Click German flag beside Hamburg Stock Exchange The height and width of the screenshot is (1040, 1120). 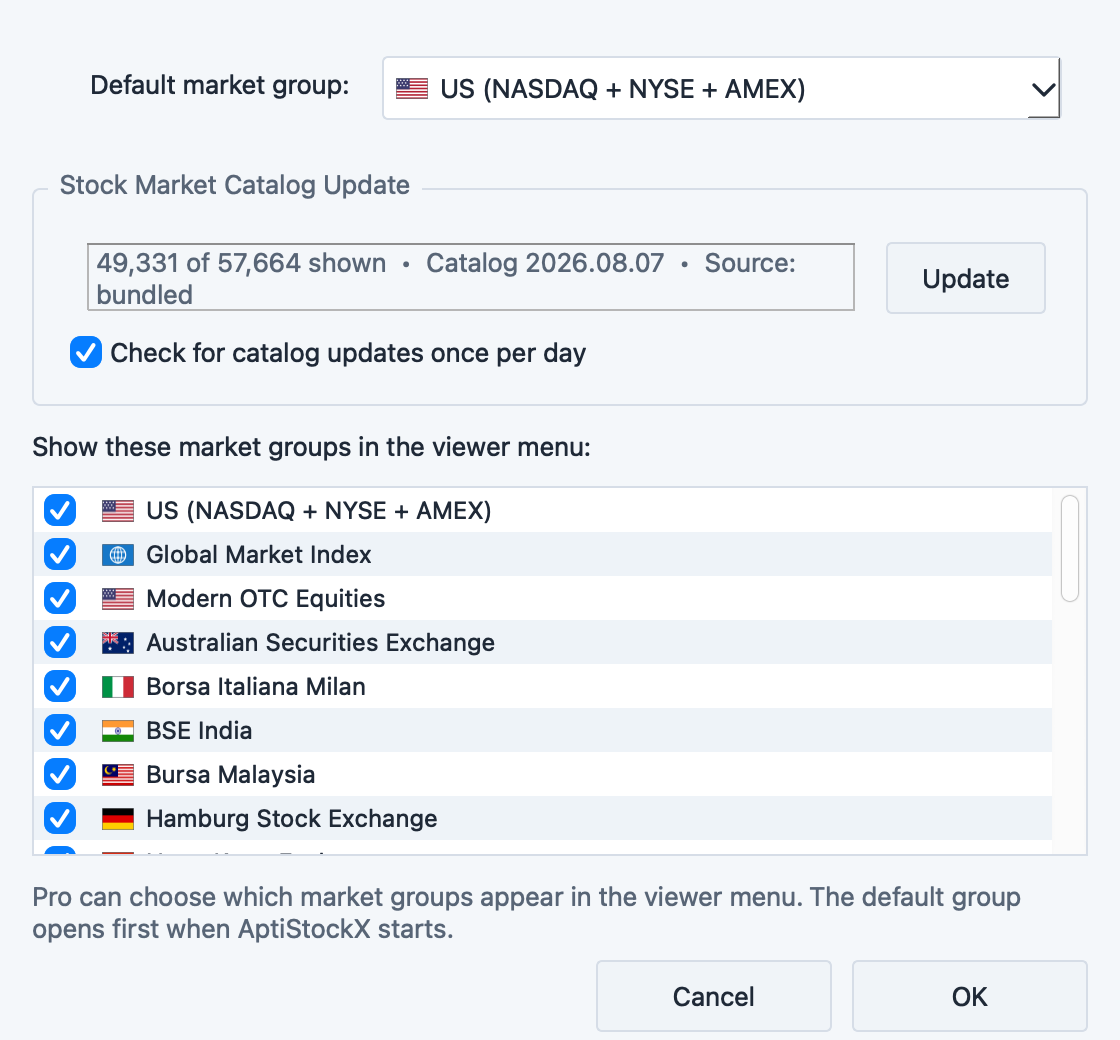click(118, 819)
